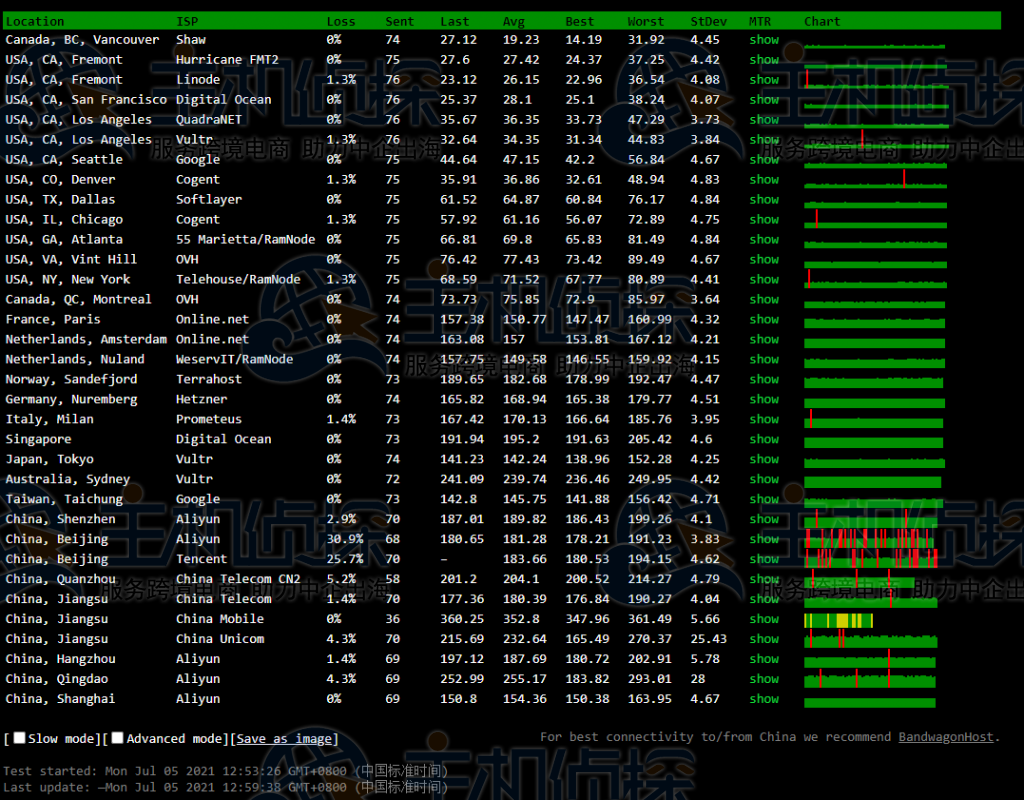Click the Save as image link
Viewport: 1024px width, 800px height.
pyautogui.click(x=285, y=739)
